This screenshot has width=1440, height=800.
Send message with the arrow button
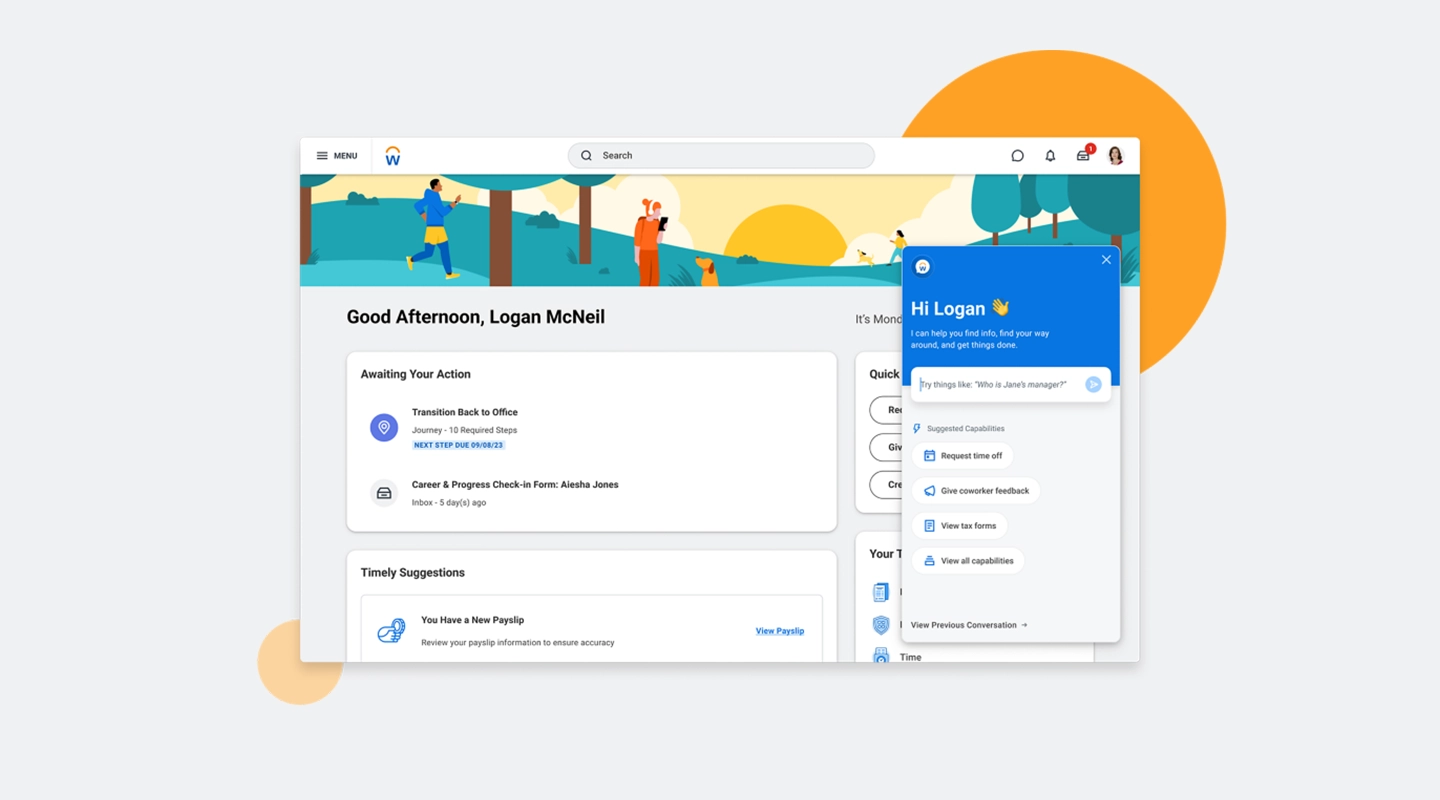pyautogui.click(x=1094, y=385)
